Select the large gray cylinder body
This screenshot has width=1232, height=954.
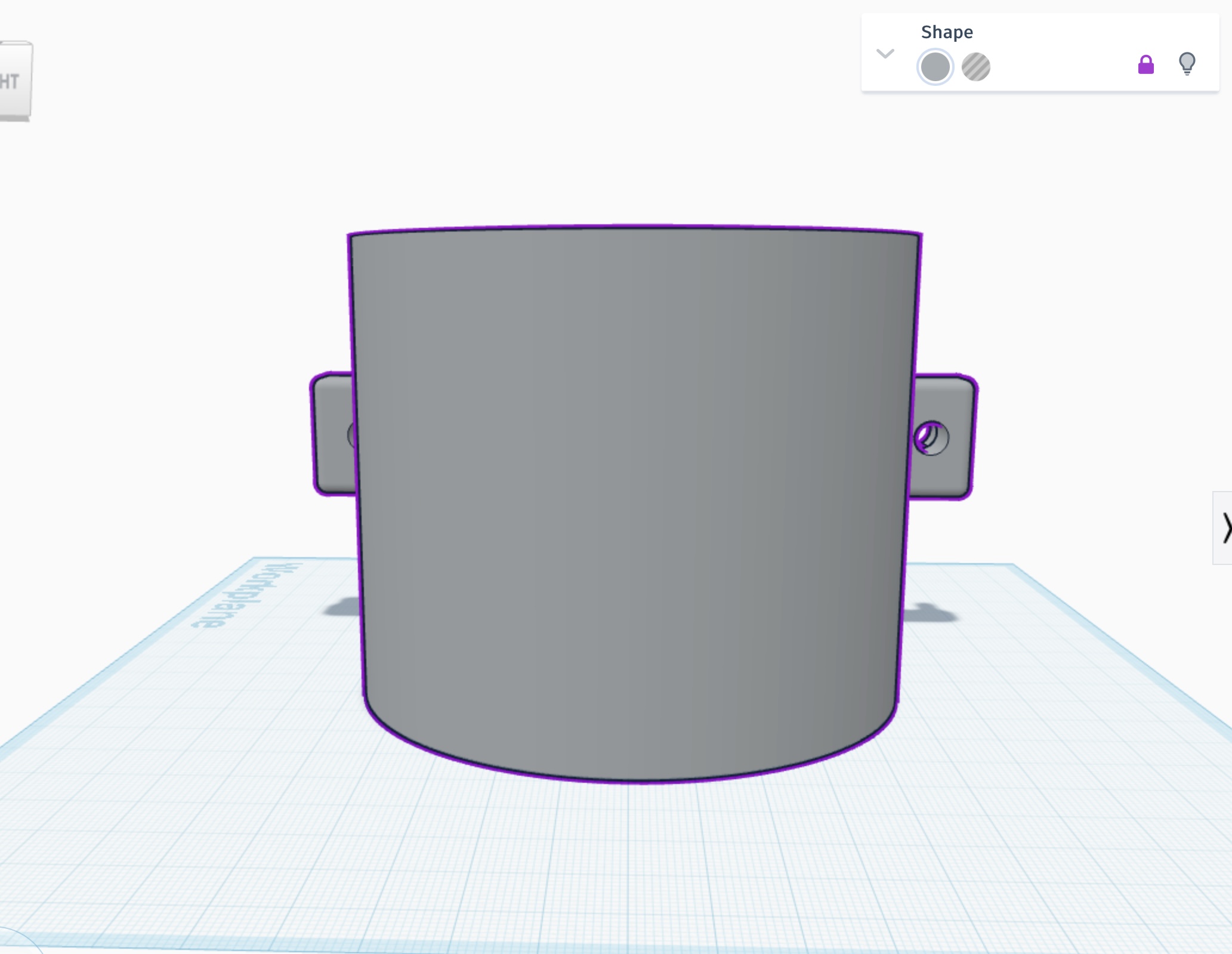[x=632, y=477]
